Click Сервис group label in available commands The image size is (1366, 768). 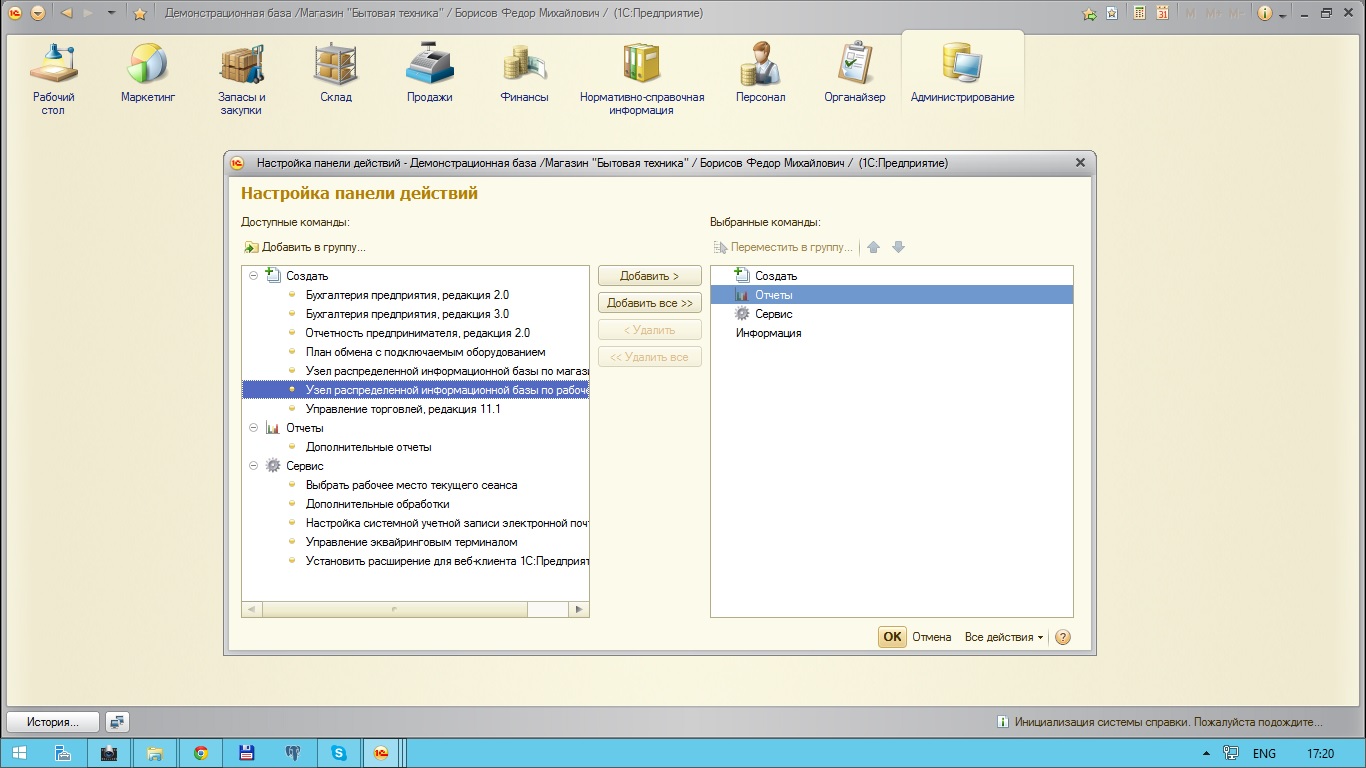point(304,466)
